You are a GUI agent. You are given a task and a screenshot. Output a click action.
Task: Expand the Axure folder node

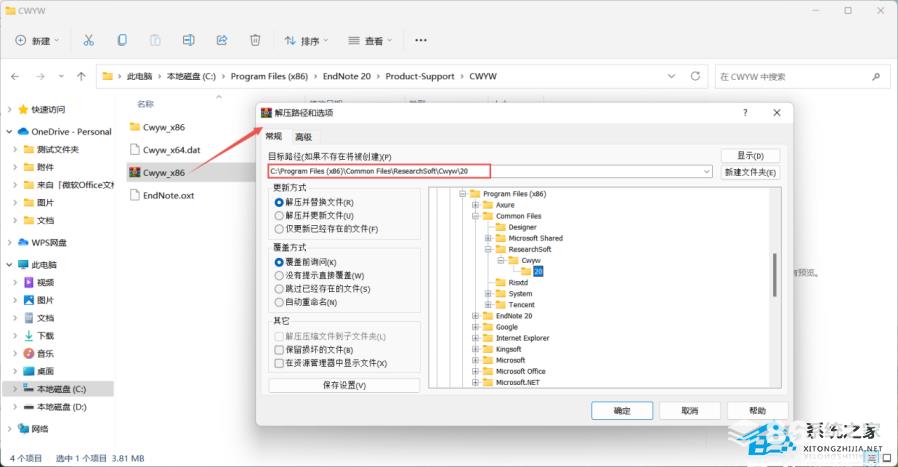[475, 205]
